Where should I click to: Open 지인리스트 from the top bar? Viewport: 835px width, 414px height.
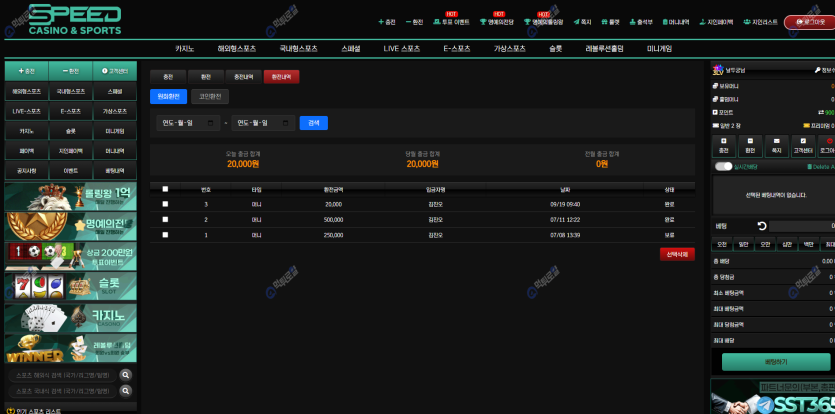point(760,21)
